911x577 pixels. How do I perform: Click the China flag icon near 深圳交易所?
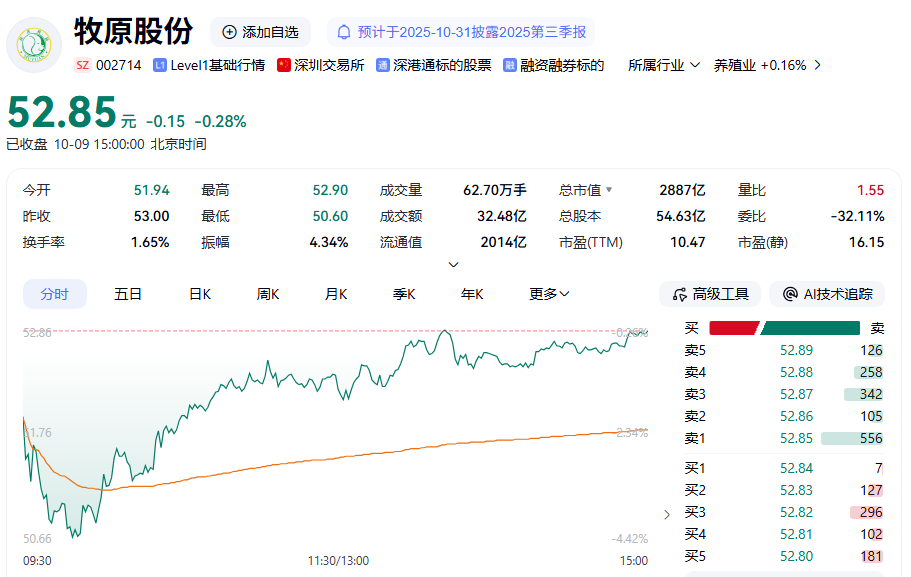pos(284,65)
